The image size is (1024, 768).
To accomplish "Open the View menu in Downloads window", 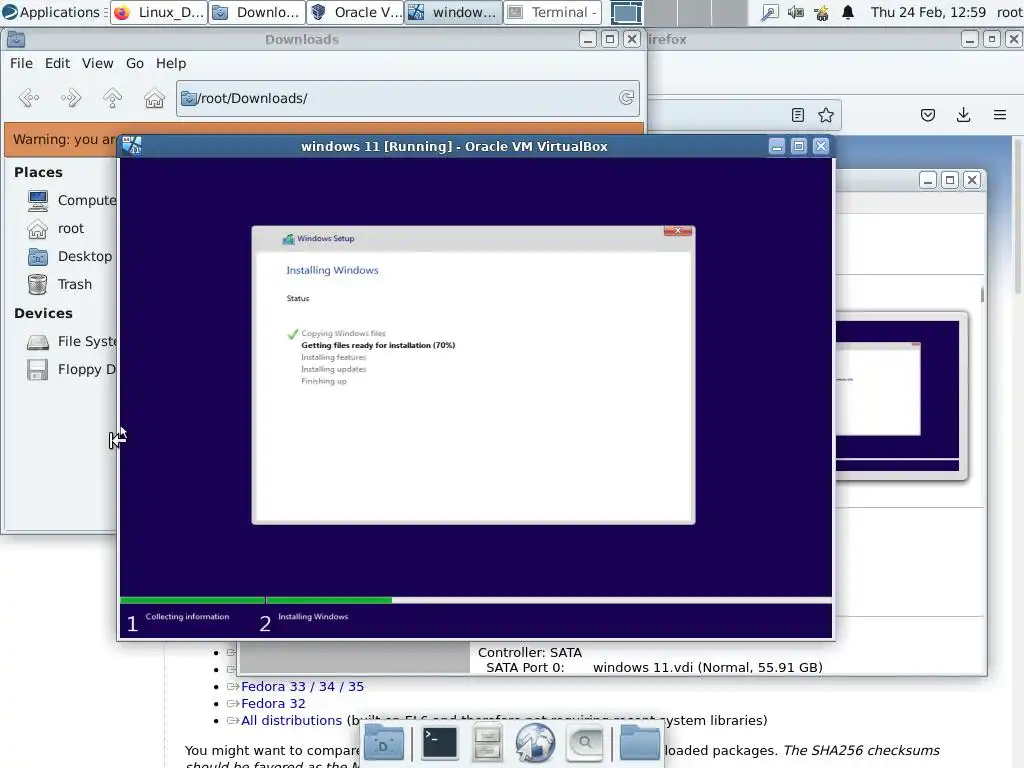I will 97,63.
